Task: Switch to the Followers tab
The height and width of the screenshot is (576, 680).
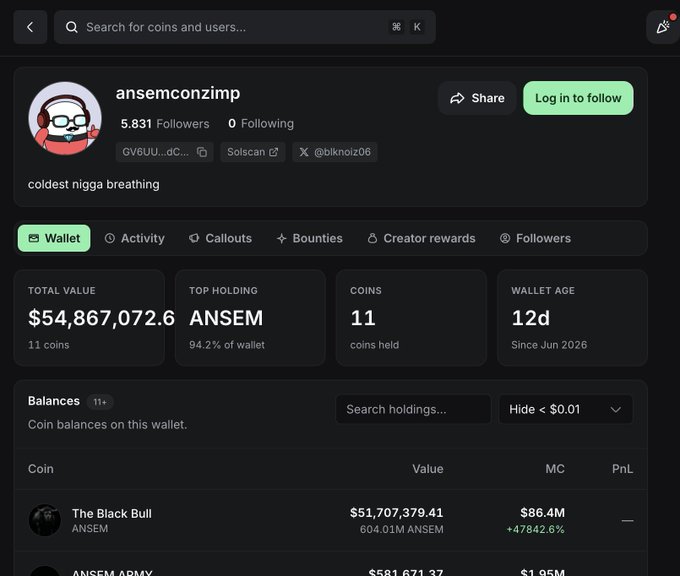Action: click(x=535, y=238)
